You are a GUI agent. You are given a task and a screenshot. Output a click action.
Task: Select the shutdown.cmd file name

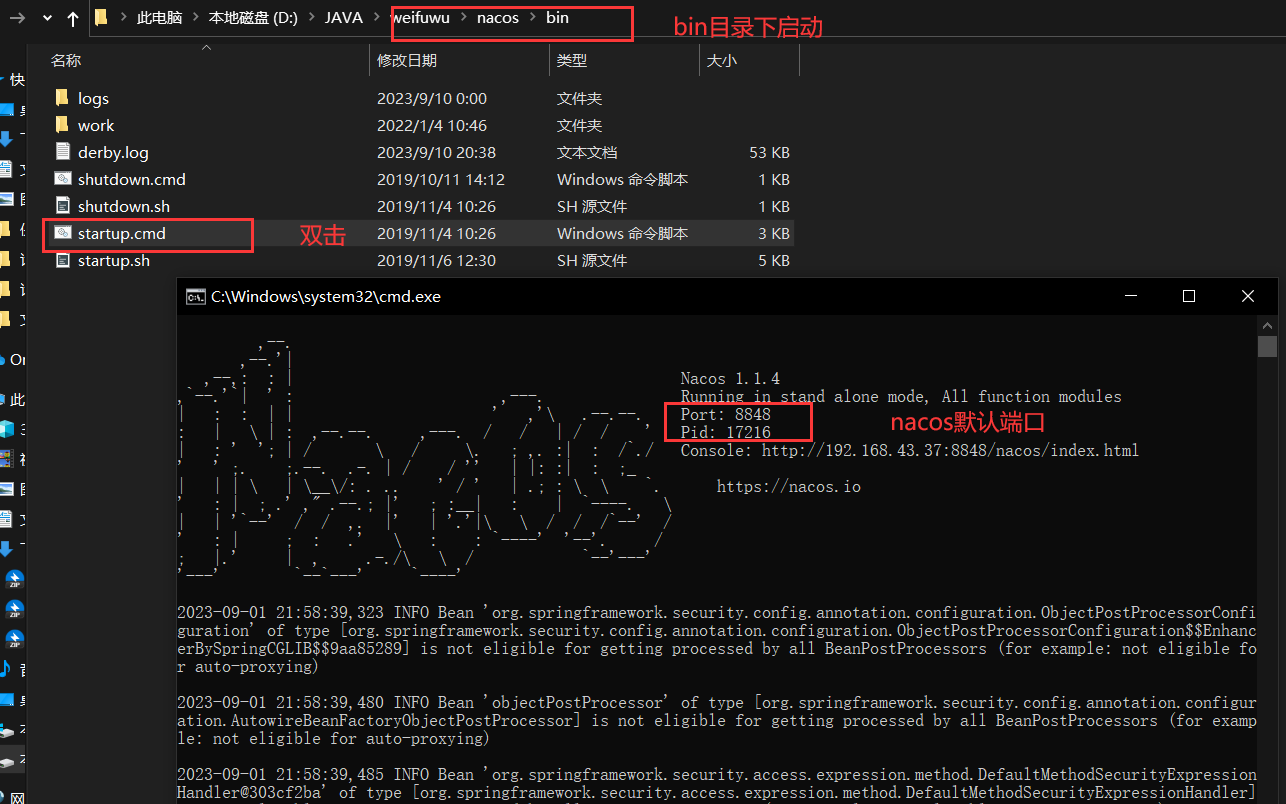pyautogui.click(x=131, y=179)
